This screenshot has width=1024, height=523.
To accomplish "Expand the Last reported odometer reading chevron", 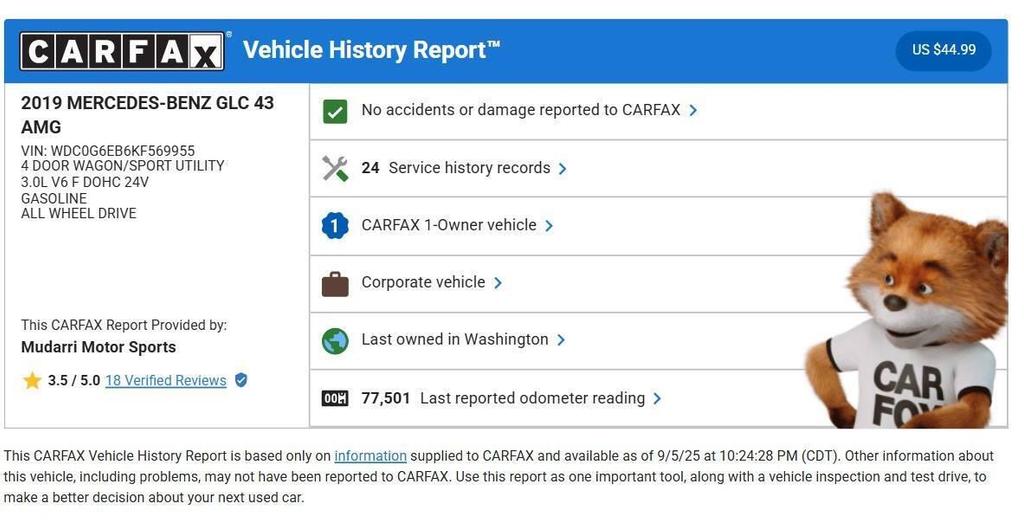I will coord(657,398).
